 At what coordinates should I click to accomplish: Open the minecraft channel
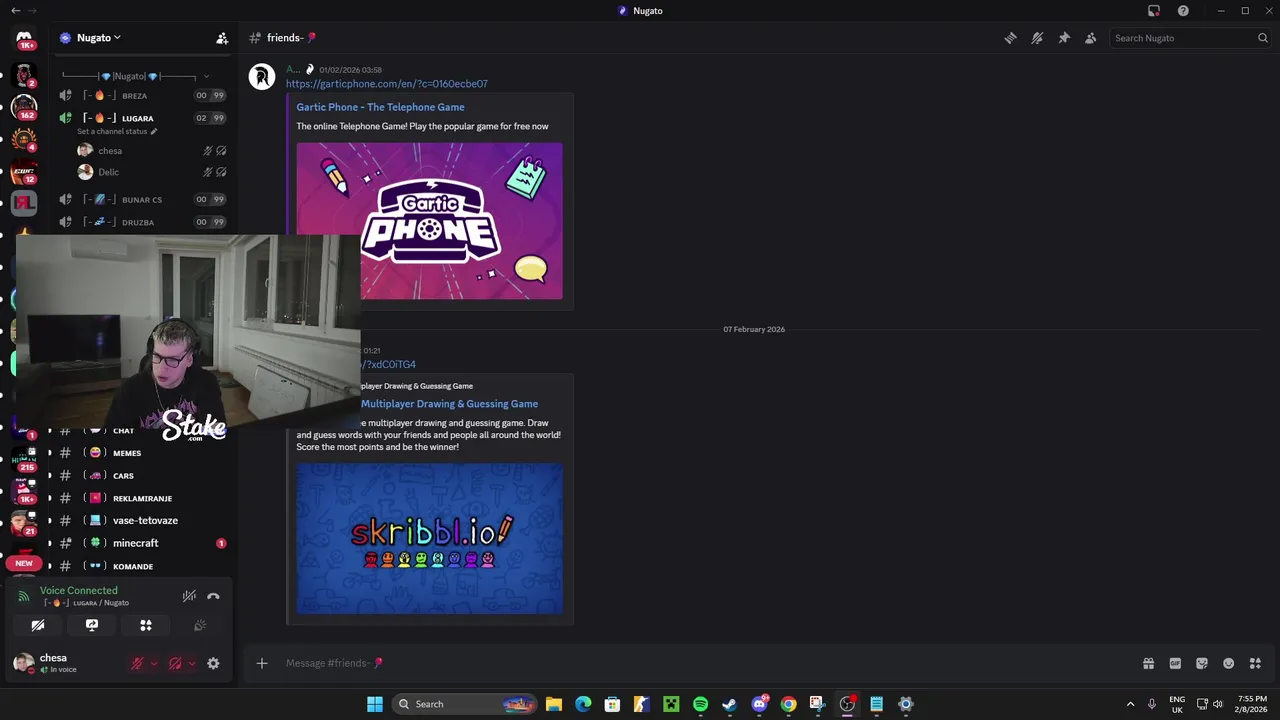[140, 543]
